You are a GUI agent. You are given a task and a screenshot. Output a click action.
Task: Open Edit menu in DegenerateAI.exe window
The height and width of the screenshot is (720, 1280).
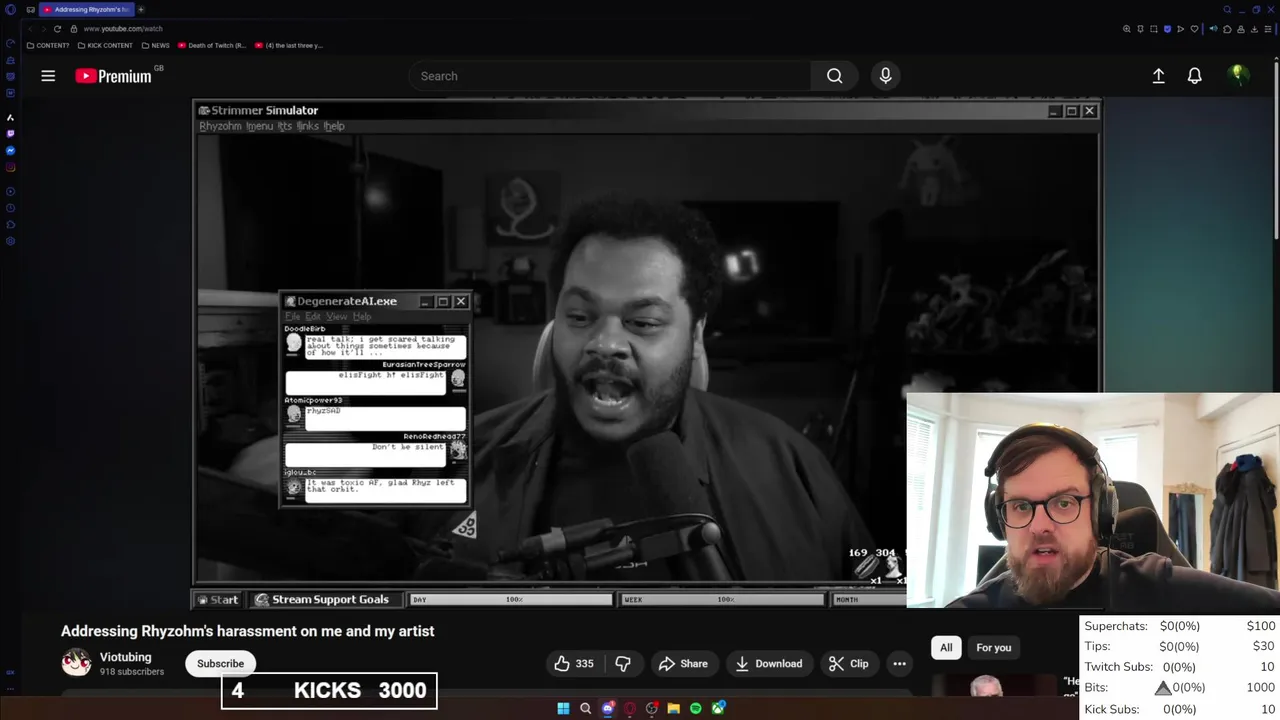click(x=313, y=316)
